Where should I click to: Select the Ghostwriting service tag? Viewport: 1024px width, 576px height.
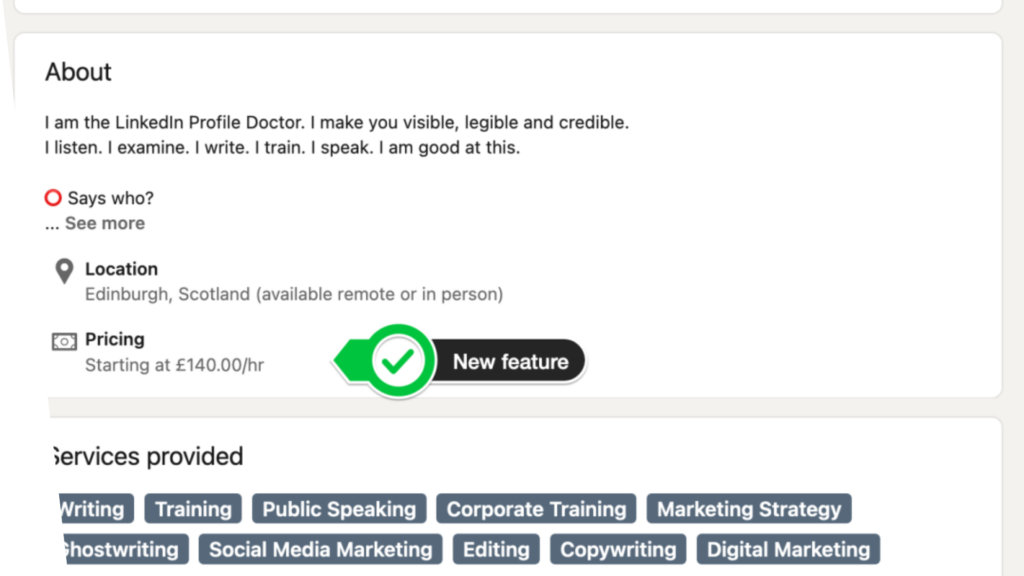[x=125, y=549]
